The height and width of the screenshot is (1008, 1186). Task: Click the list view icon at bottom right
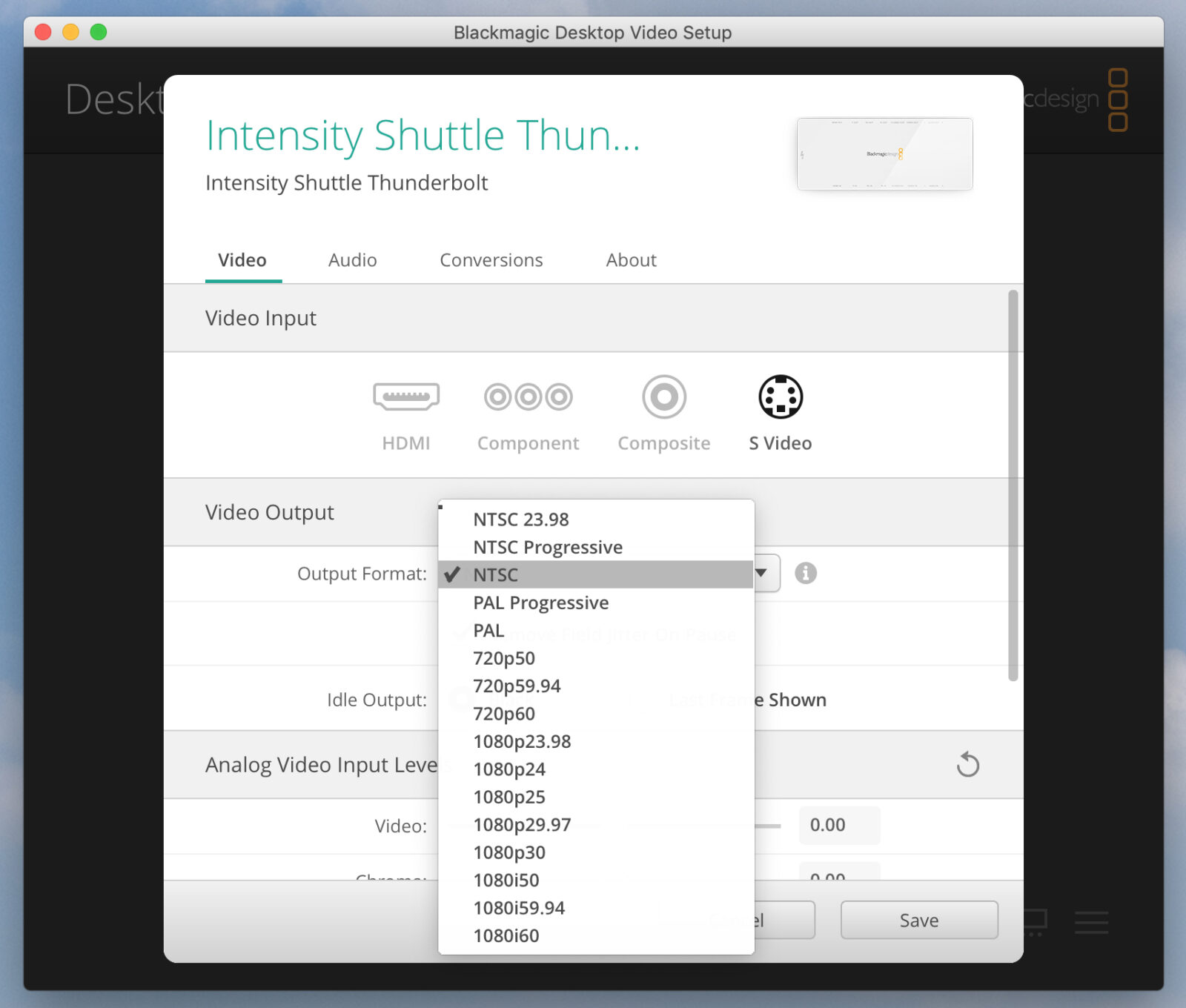[x=1091, y=922]
